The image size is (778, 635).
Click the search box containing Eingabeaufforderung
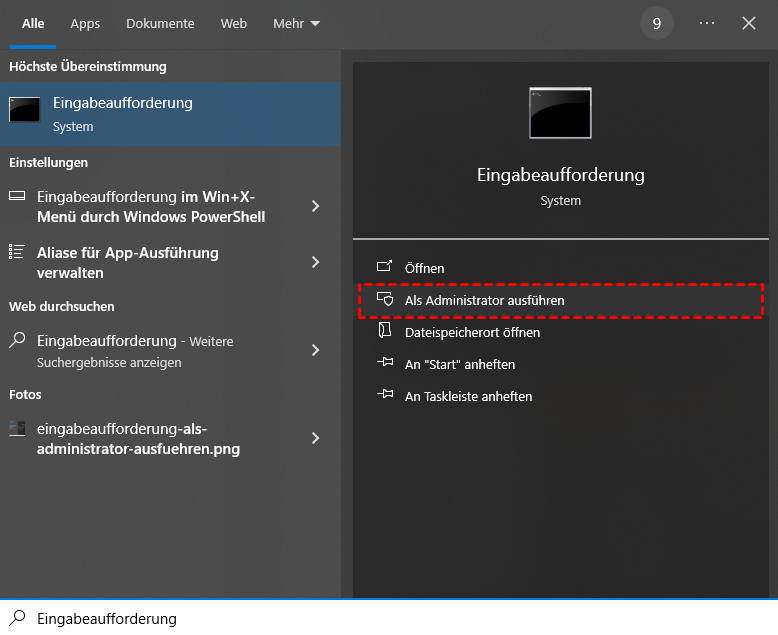(x=389, y=618)
